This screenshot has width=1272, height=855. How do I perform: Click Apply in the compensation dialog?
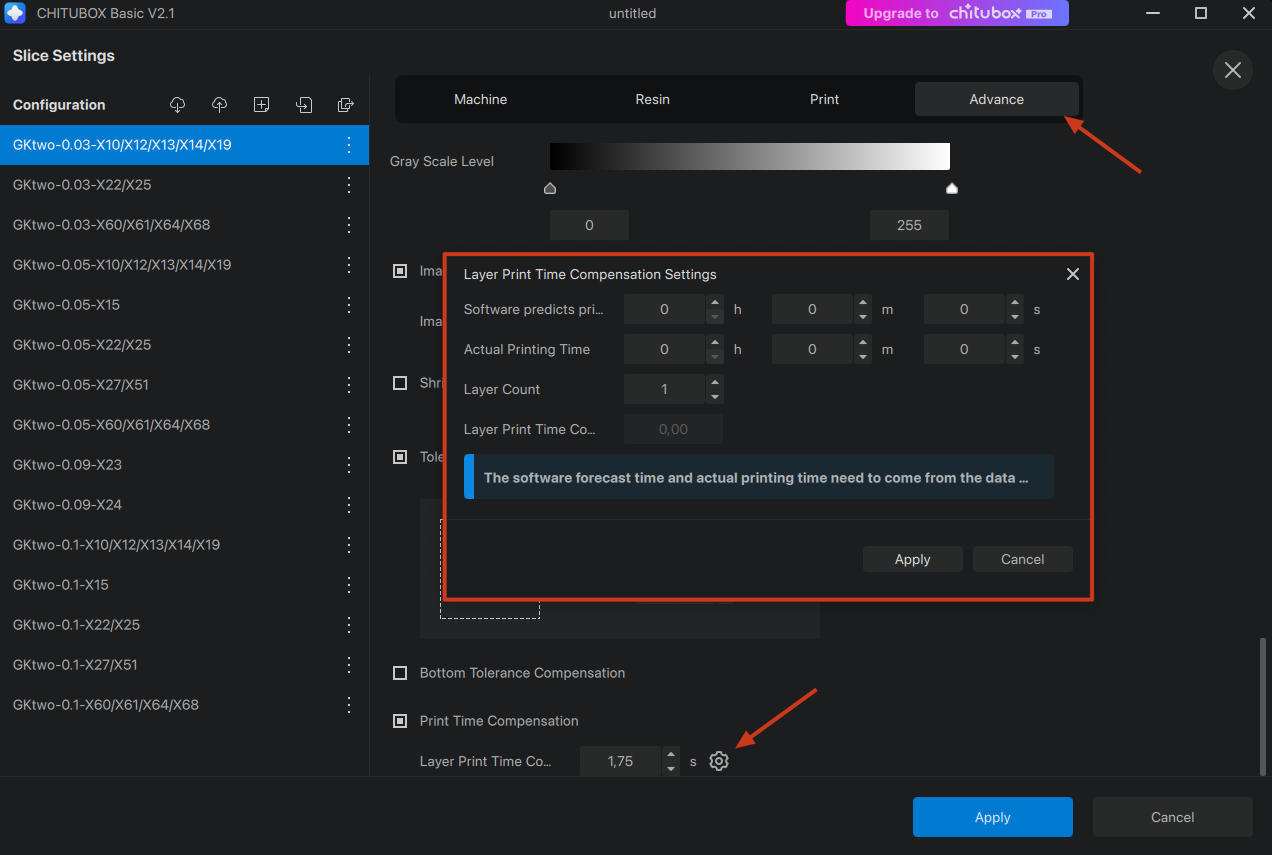(912, 559)
